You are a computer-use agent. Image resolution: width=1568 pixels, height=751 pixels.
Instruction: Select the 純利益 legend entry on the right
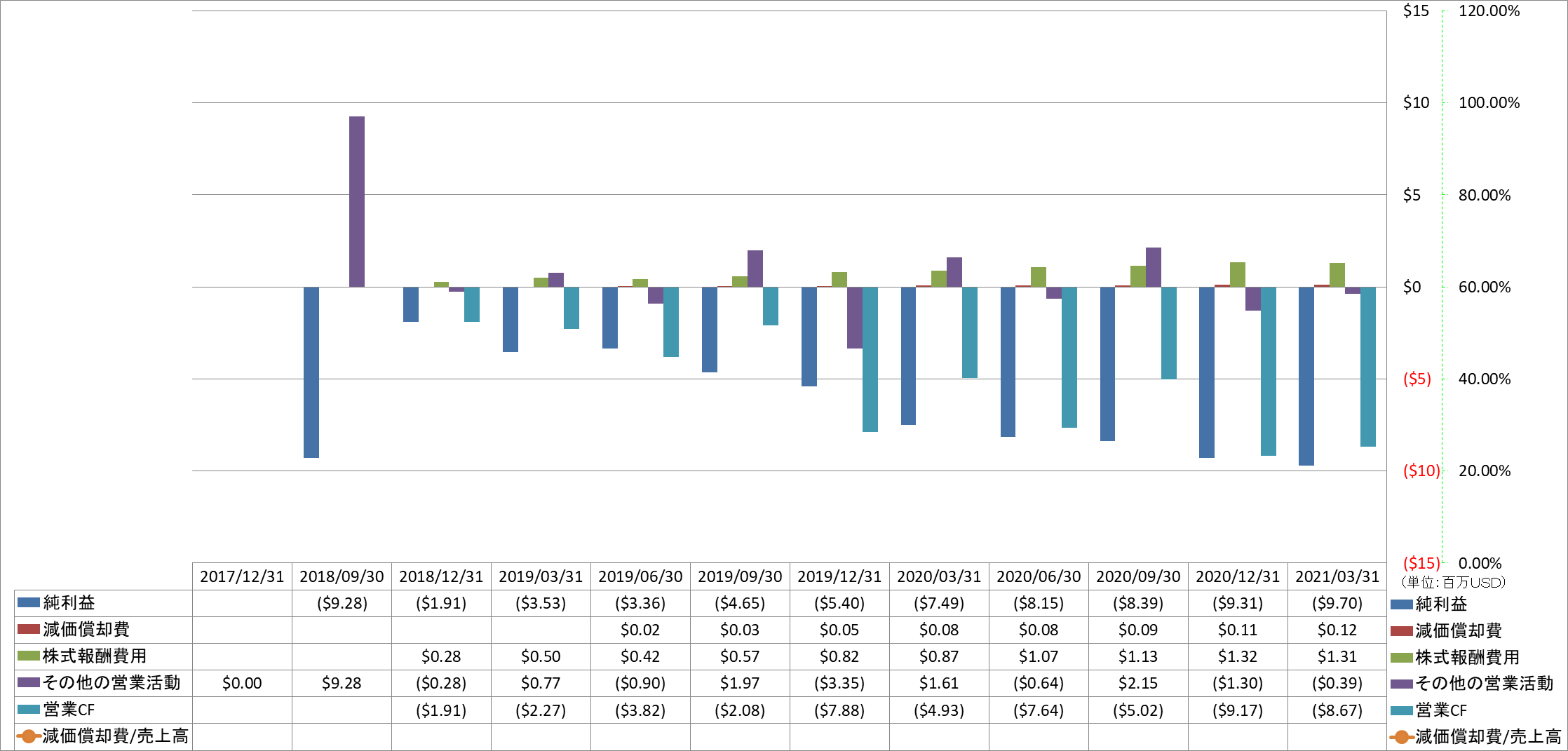[1429, 604]
